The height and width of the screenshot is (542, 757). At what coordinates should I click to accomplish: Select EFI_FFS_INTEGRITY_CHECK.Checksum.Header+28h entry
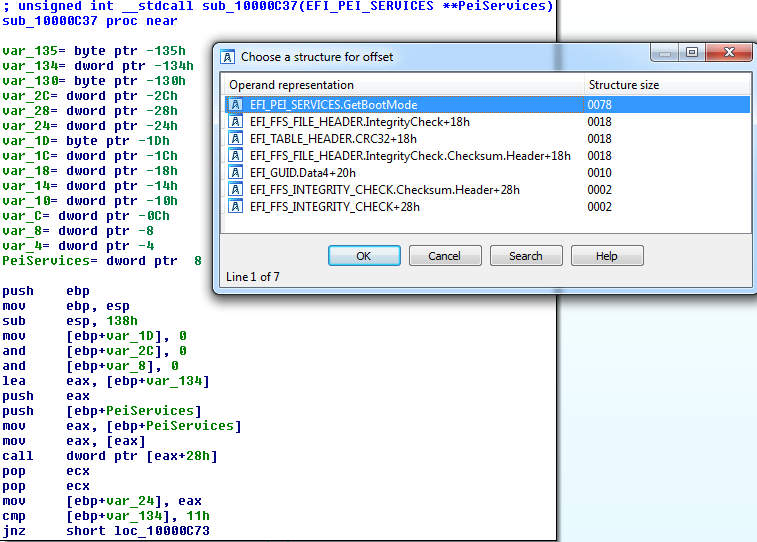pyautogui.click(x=487, y=190)
